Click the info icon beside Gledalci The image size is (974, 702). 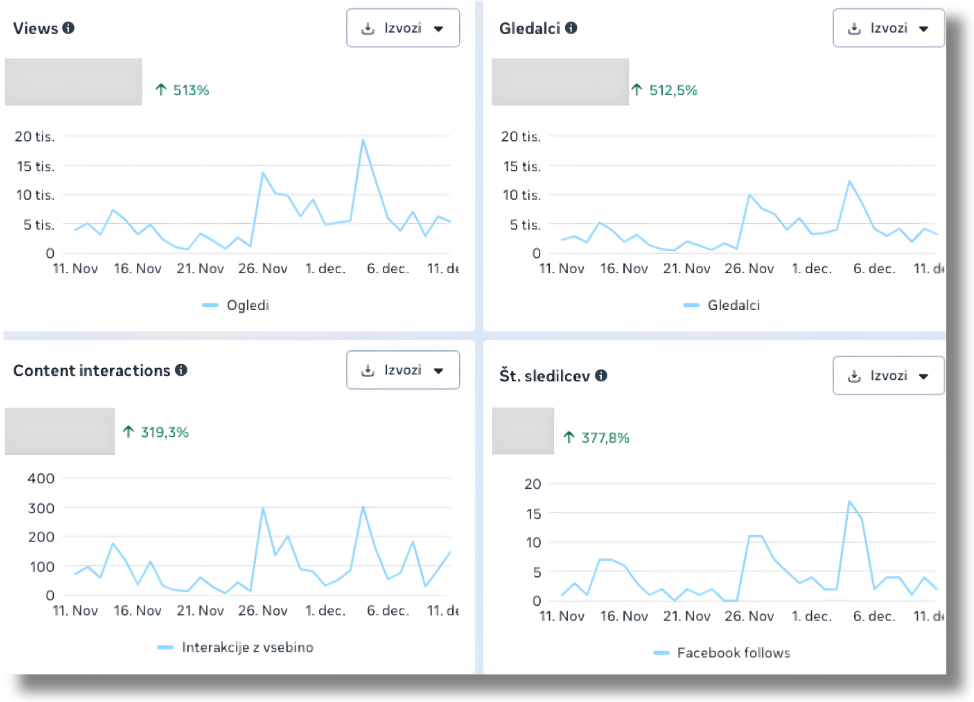pyautogui.click(x=571, y=28)
